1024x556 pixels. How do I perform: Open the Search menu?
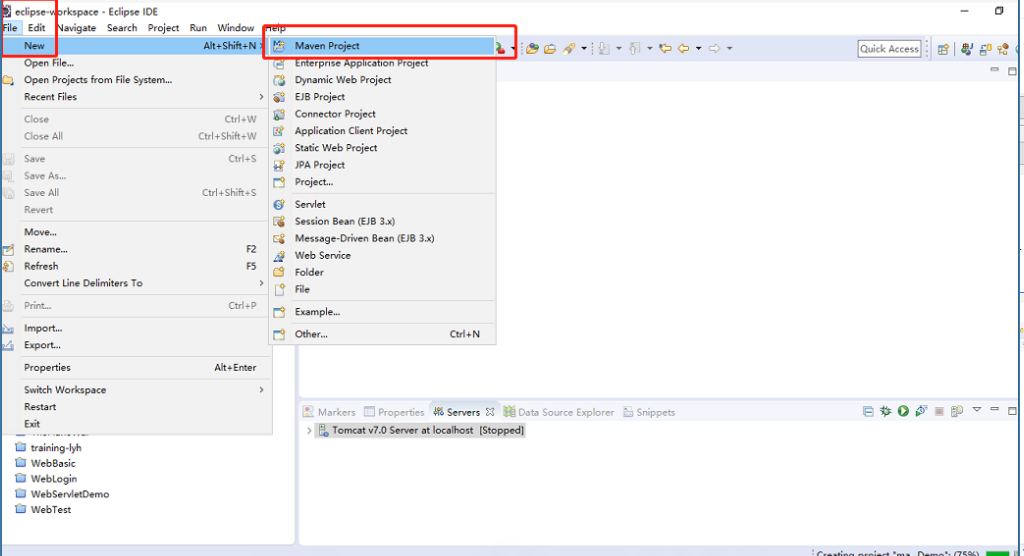tap(122, 27)
